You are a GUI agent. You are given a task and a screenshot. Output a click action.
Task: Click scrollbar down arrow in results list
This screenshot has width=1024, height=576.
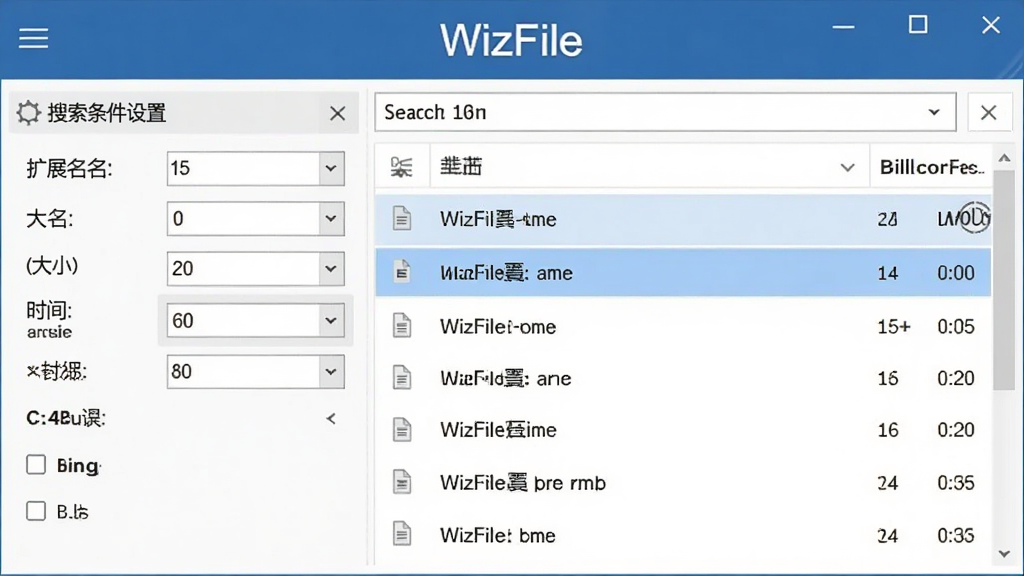coord(1004,554)
